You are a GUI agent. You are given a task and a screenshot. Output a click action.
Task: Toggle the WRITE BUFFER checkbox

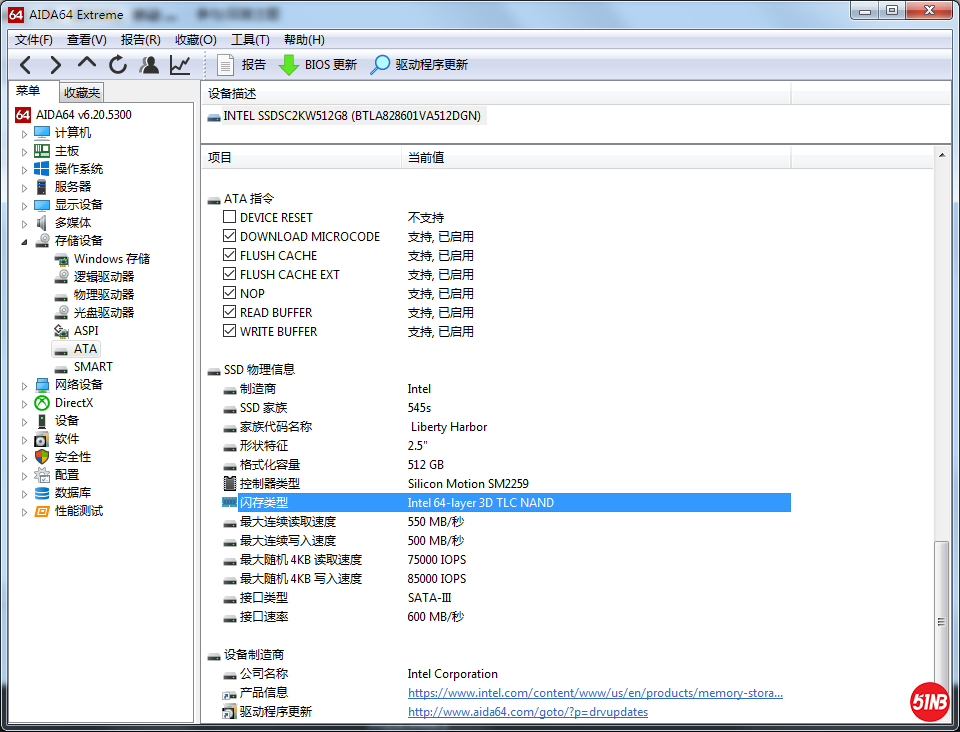pos(230,331)
